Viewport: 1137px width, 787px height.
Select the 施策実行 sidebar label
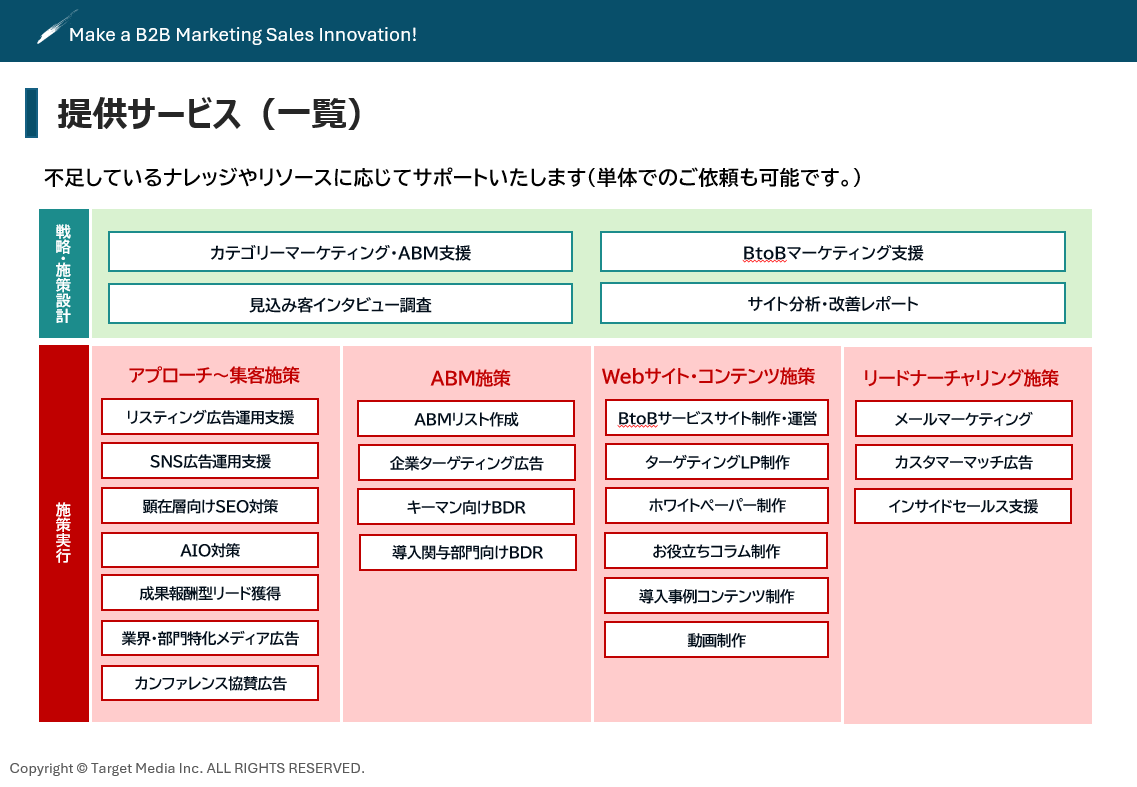(64, 532)
